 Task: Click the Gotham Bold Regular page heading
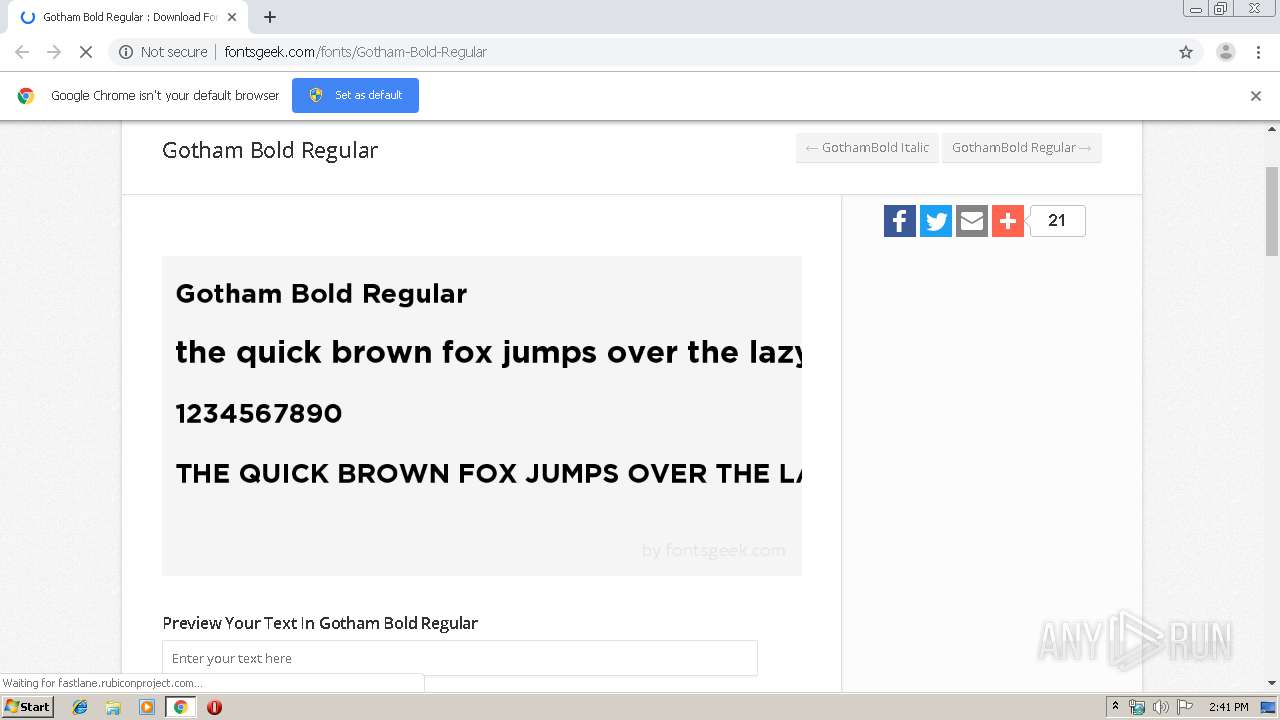(270, 150)
